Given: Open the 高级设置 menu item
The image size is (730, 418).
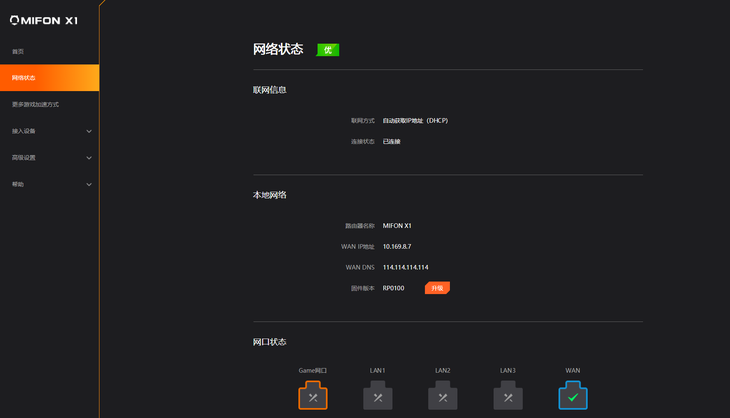Looking at the screenshot, I should [x=24, y=158].
